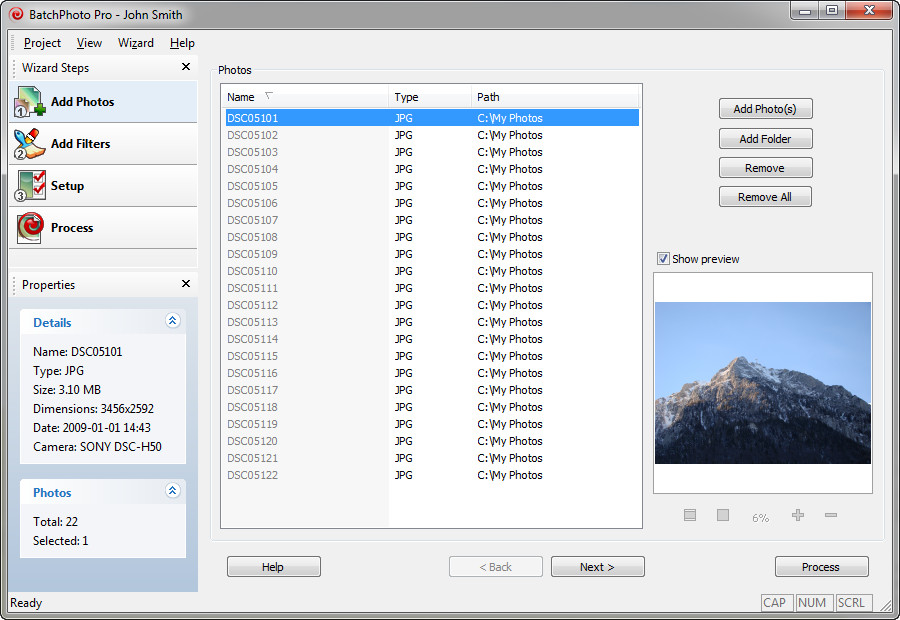Viewport: 900px width, 620px height.
Task: Open the Wizard menu
Action: tap(135, 43)
